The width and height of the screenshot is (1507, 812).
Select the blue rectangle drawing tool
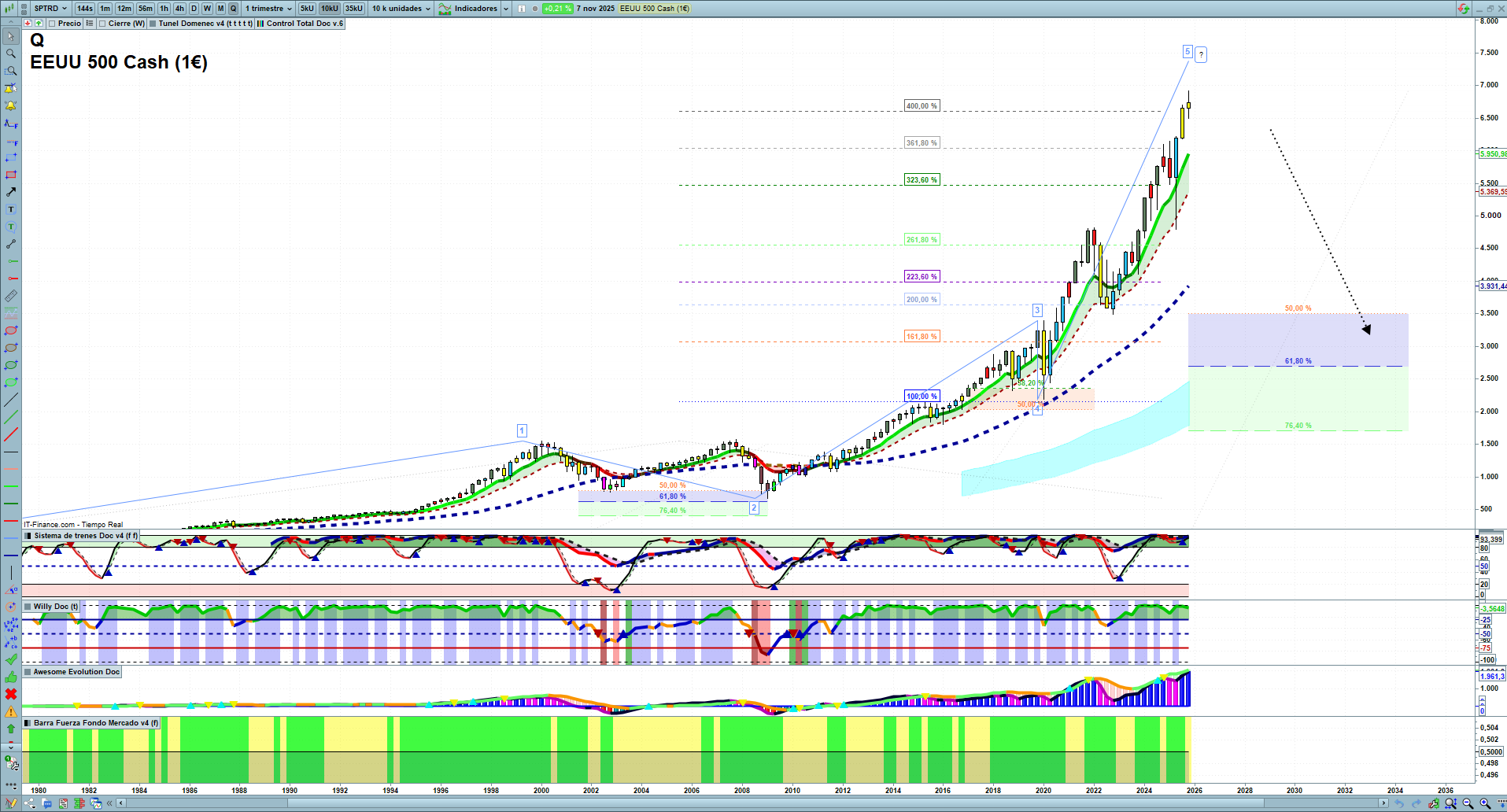pyautogui.click(x=11, y=157)
